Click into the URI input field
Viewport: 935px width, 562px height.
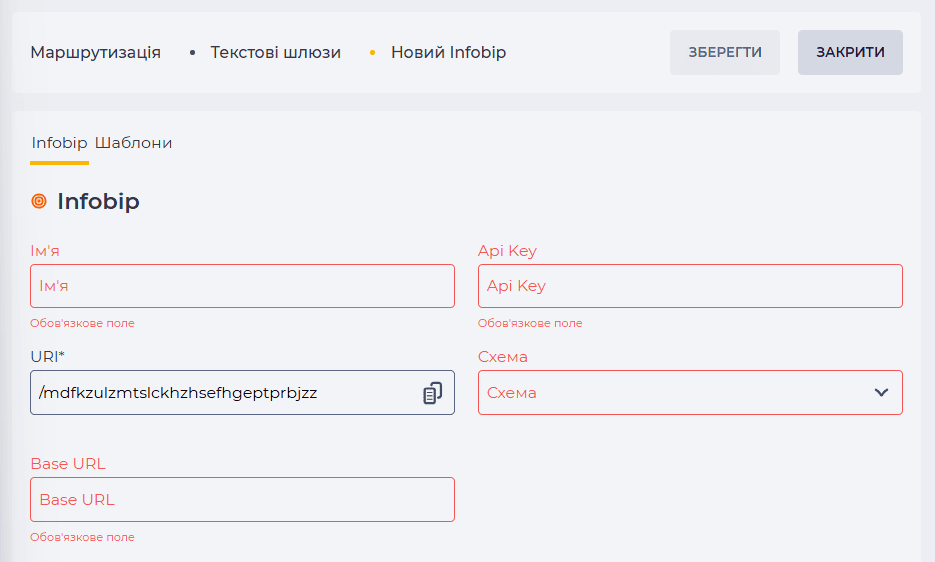point(242,393)
